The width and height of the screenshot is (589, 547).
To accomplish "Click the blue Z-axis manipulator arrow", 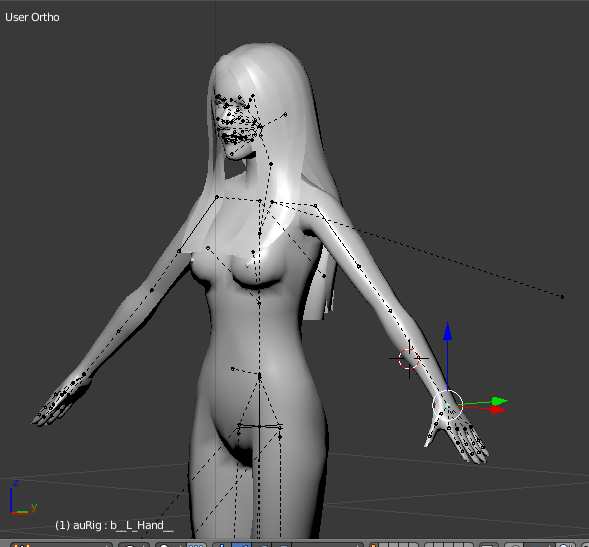I will (447, 332).
